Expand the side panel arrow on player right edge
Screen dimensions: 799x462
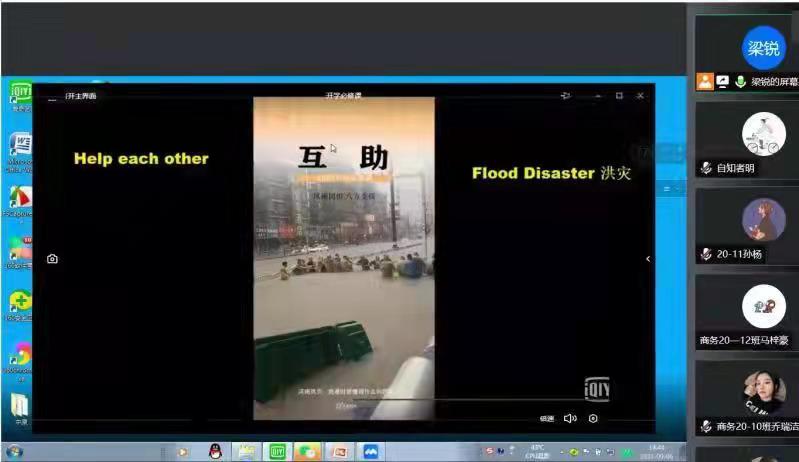click(x=647, y=259)
